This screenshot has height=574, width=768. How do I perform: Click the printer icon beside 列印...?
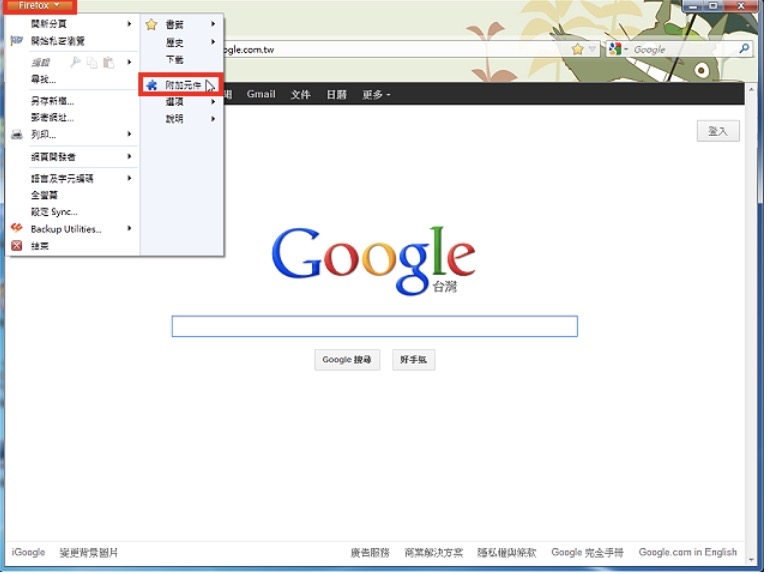[17, 134]
